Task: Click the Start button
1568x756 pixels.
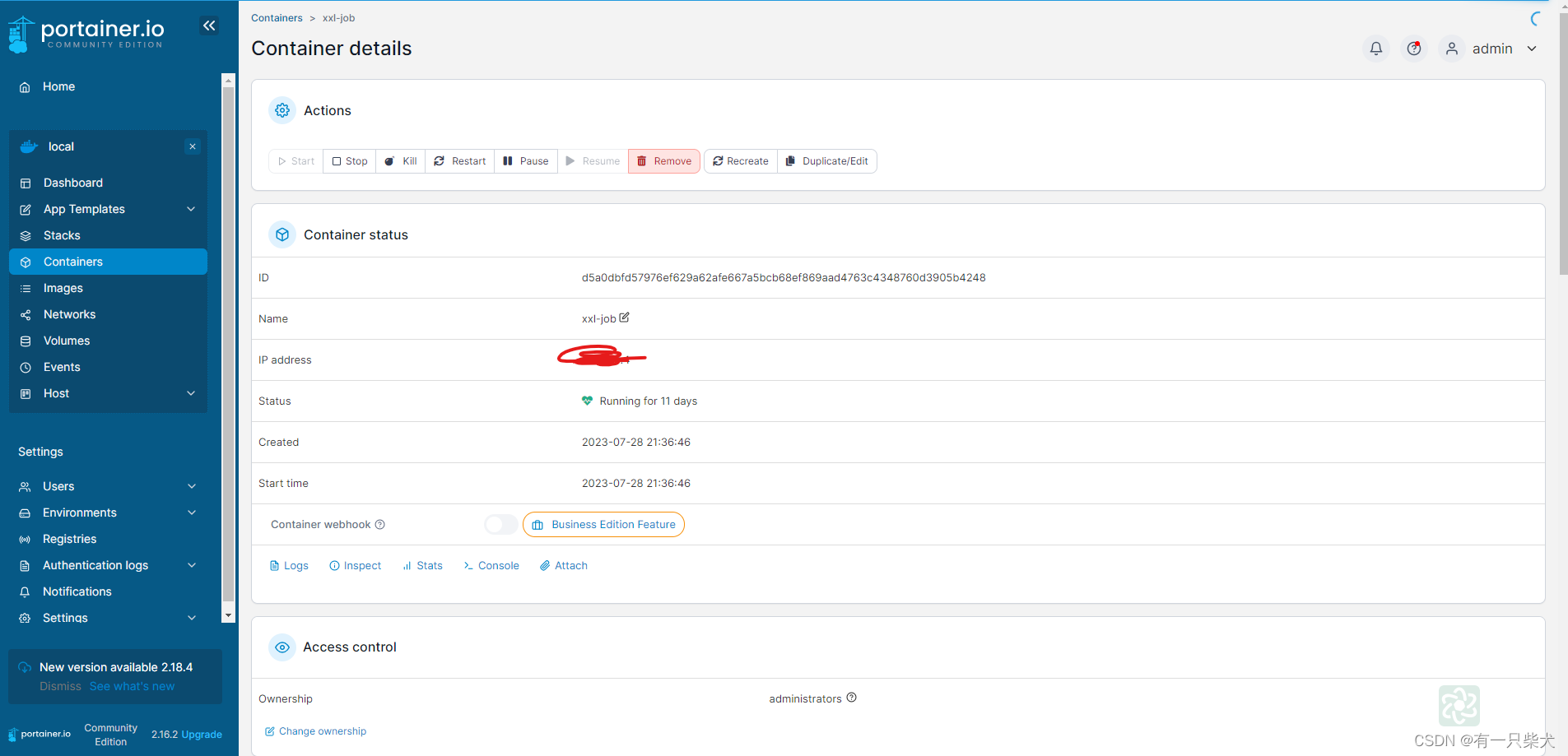Action: pyautogui.click(x=296, y=161)
